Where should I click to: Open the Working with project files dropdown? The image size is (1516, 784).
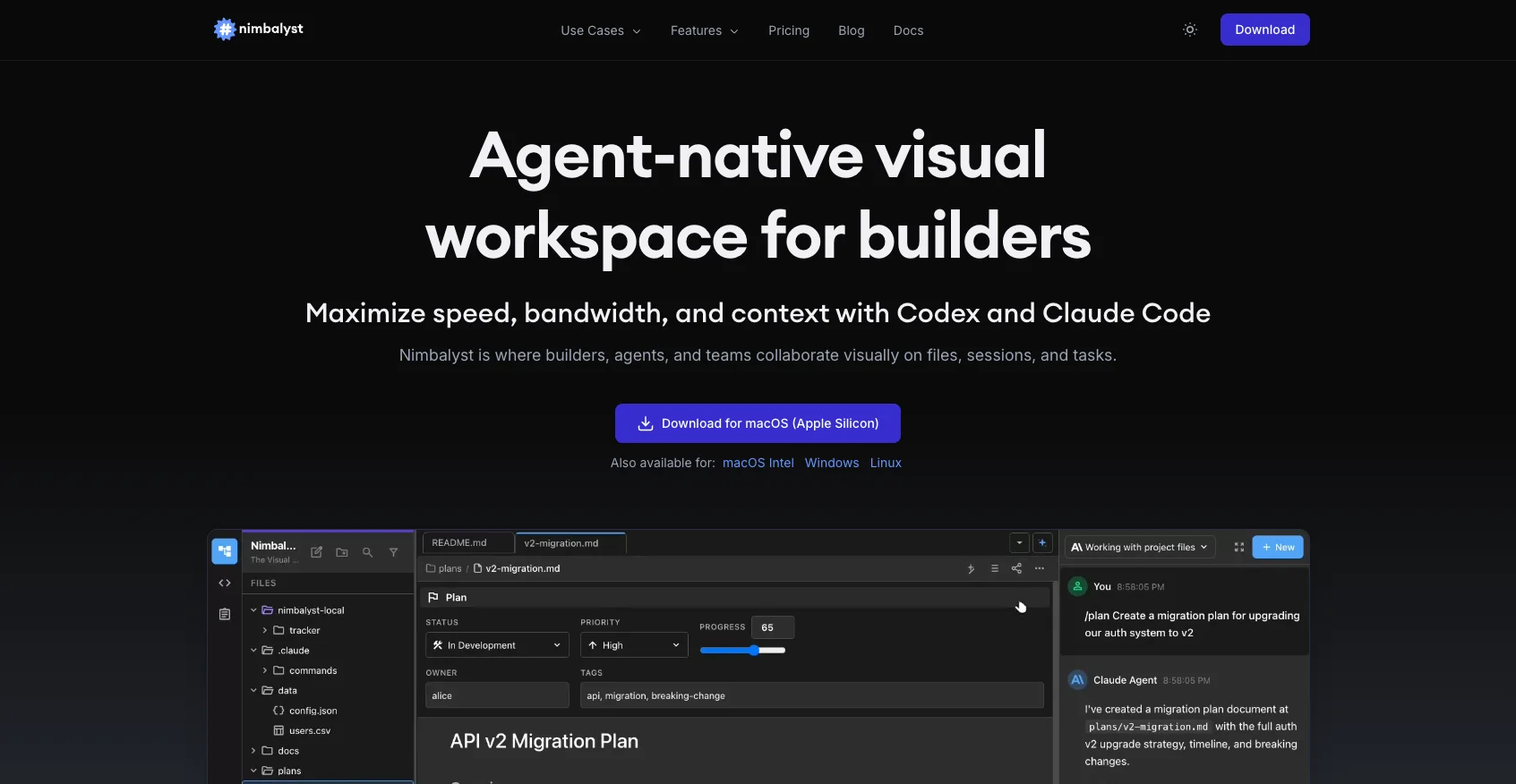1140,547
